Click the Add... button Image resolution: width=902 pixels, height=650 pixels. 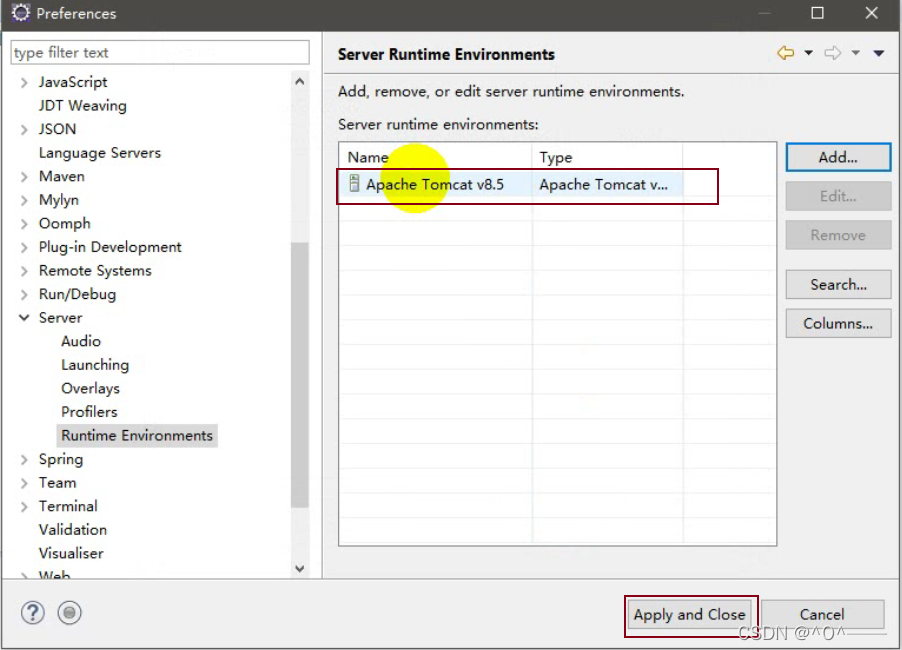click(838, 157)
